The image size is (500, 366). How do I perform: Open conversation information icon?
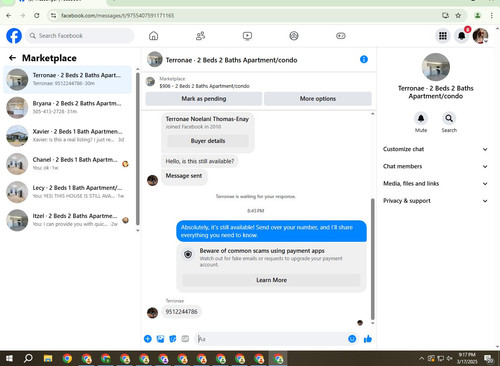(364, 59)
